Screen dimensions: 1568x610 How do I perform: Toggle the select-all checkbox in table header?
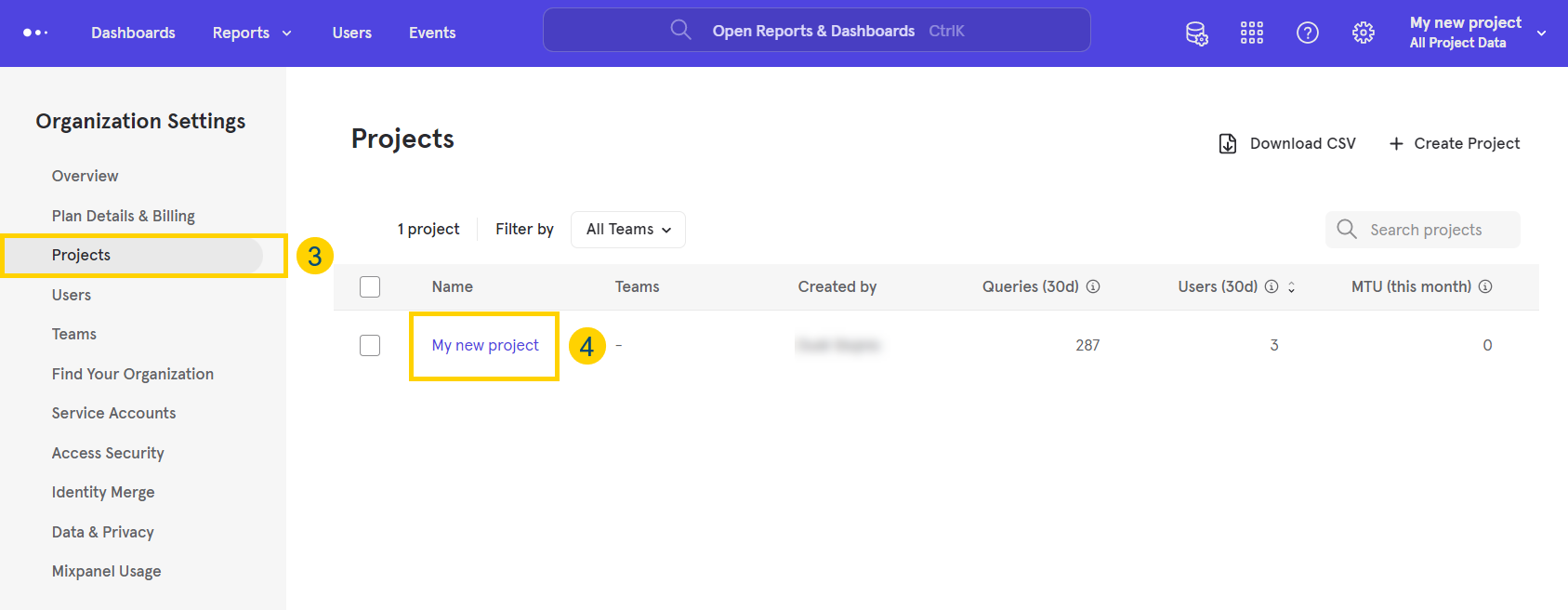(370, 286)
